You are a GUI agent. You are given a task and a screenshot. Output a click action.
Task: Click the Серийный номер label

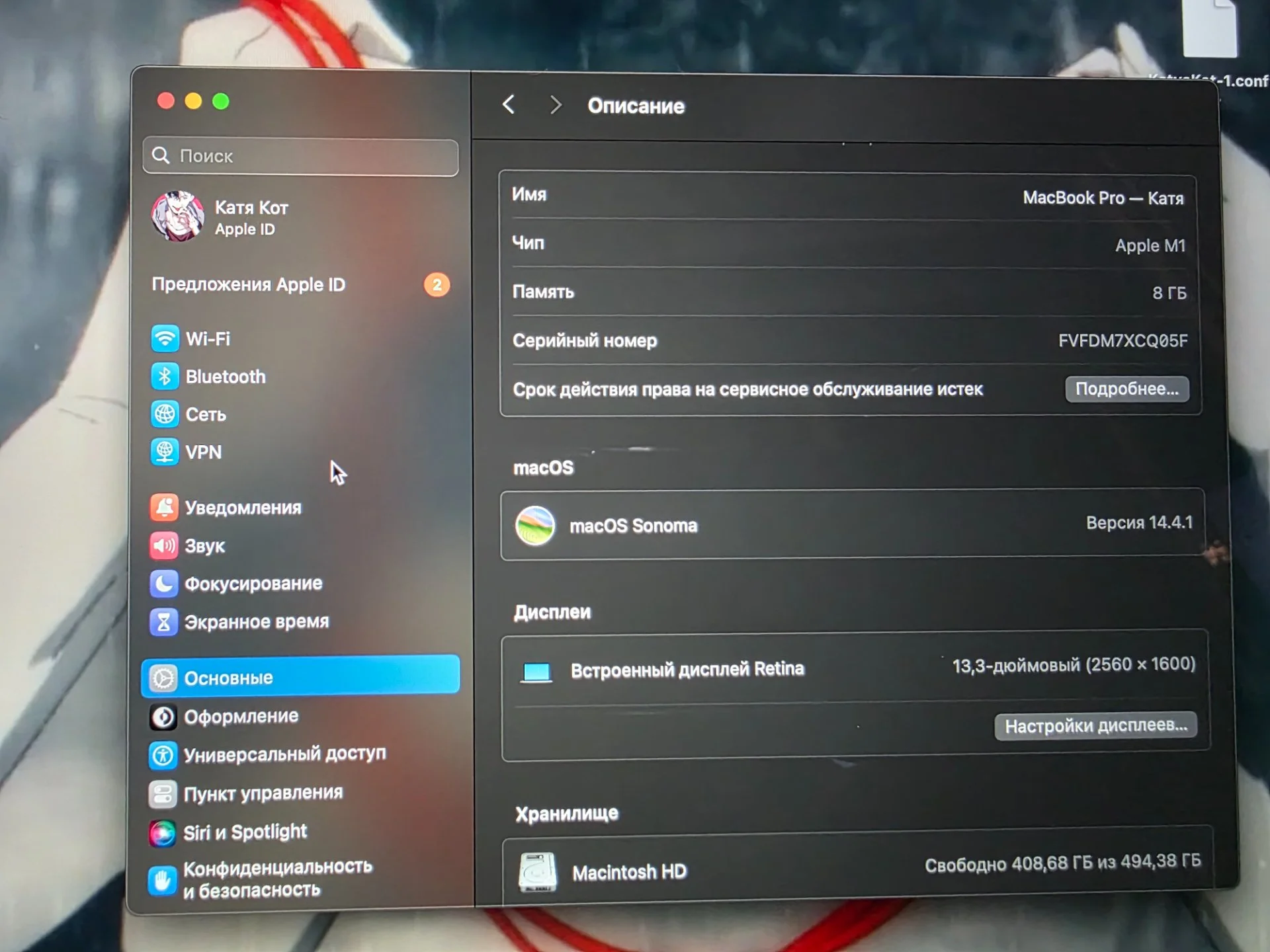pyautogui.click(x=585, y=340)
